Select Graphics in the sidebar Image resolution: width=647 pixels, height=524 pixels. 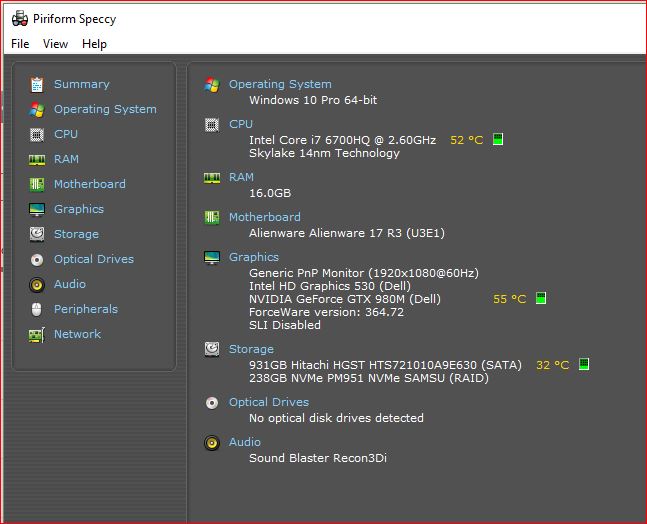coord(79,209)
